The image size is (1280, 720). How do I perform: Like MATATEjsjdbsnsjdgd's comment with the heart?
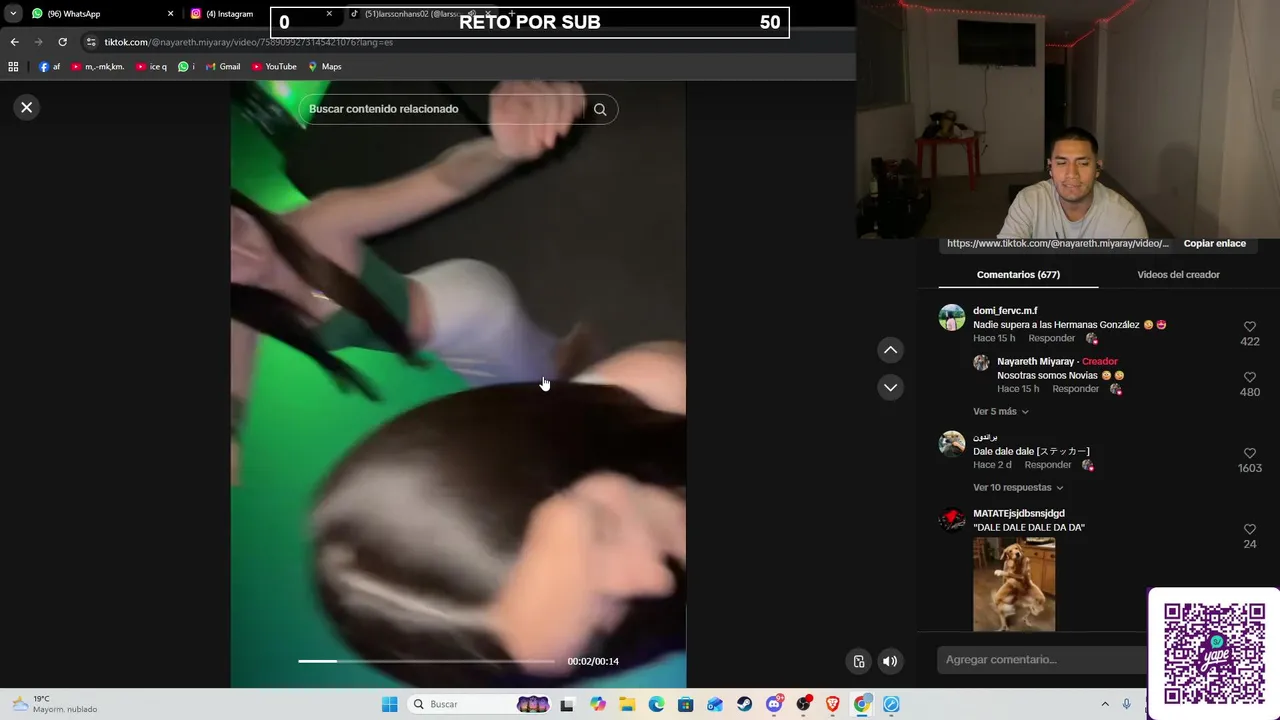tap(1250, 530)
